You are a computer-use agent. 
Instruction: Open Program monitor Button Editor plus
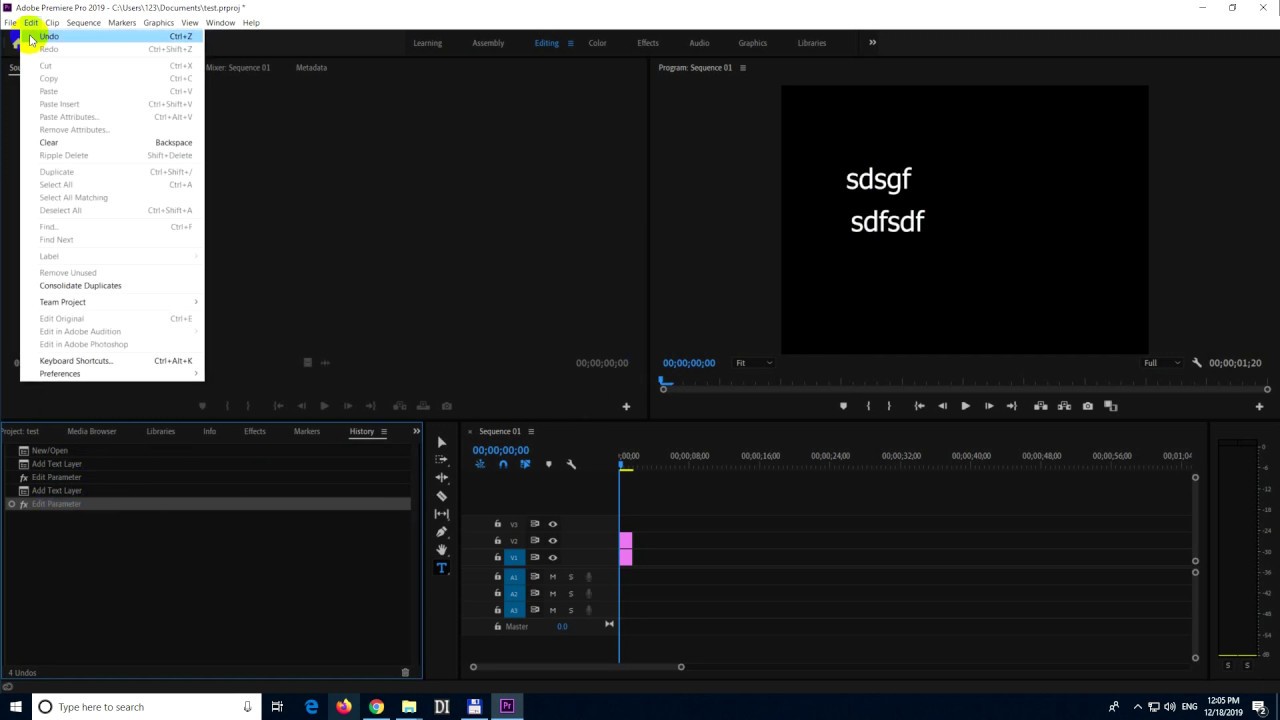1259,406
